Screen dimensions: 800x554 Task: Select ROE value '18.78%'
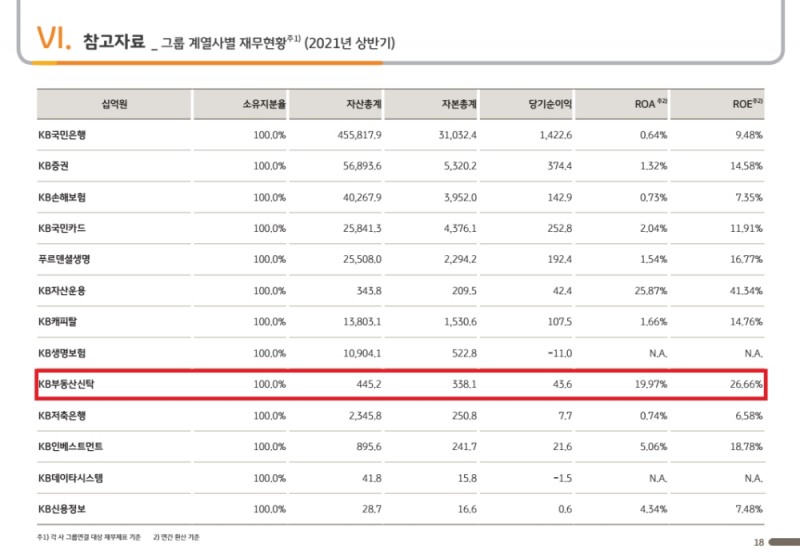pyautogui.click(x=746, y=447)
